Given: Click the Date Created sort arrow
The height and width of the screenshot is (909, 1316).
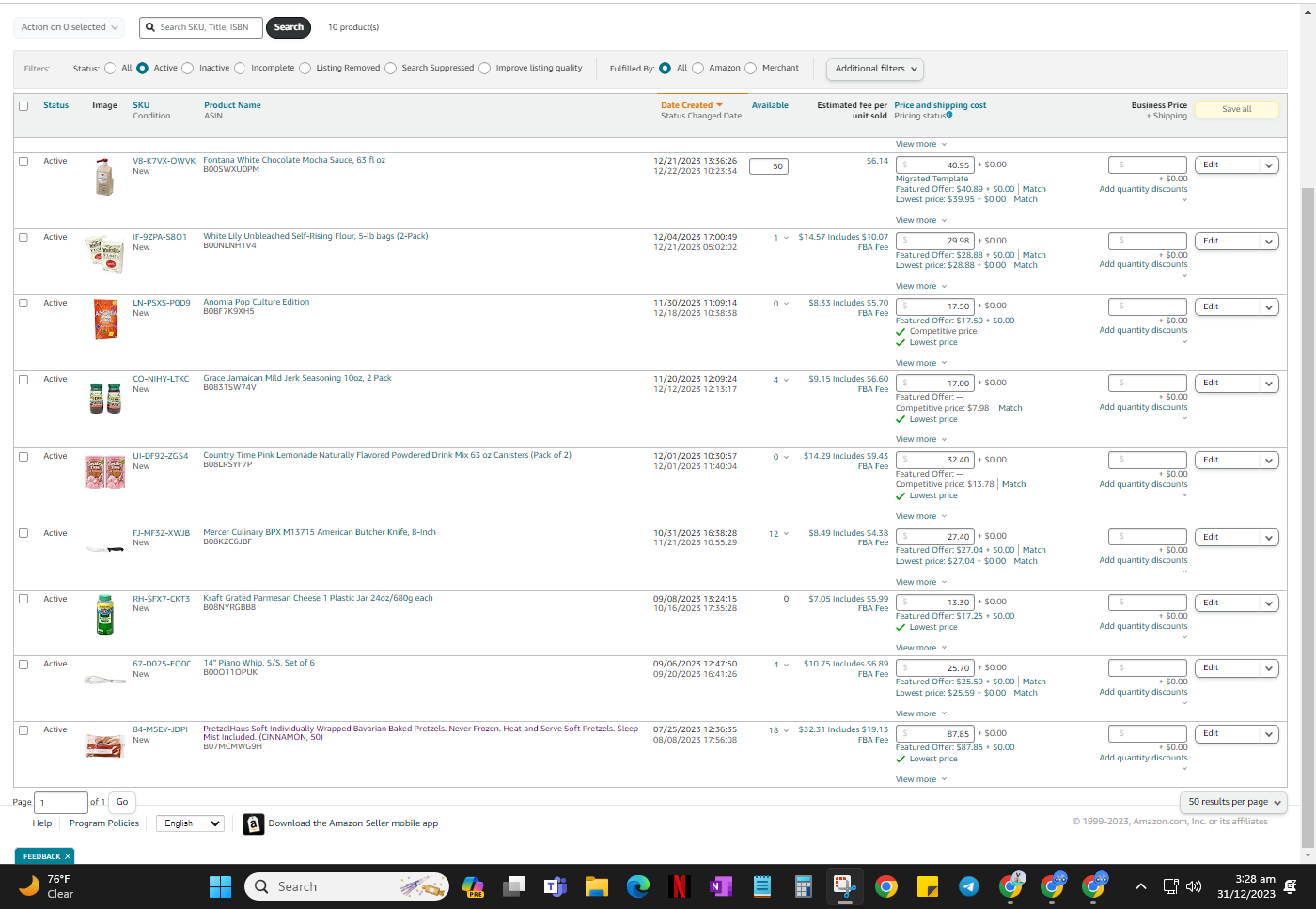Looking at the screenshot, I should tap(719, 105).
